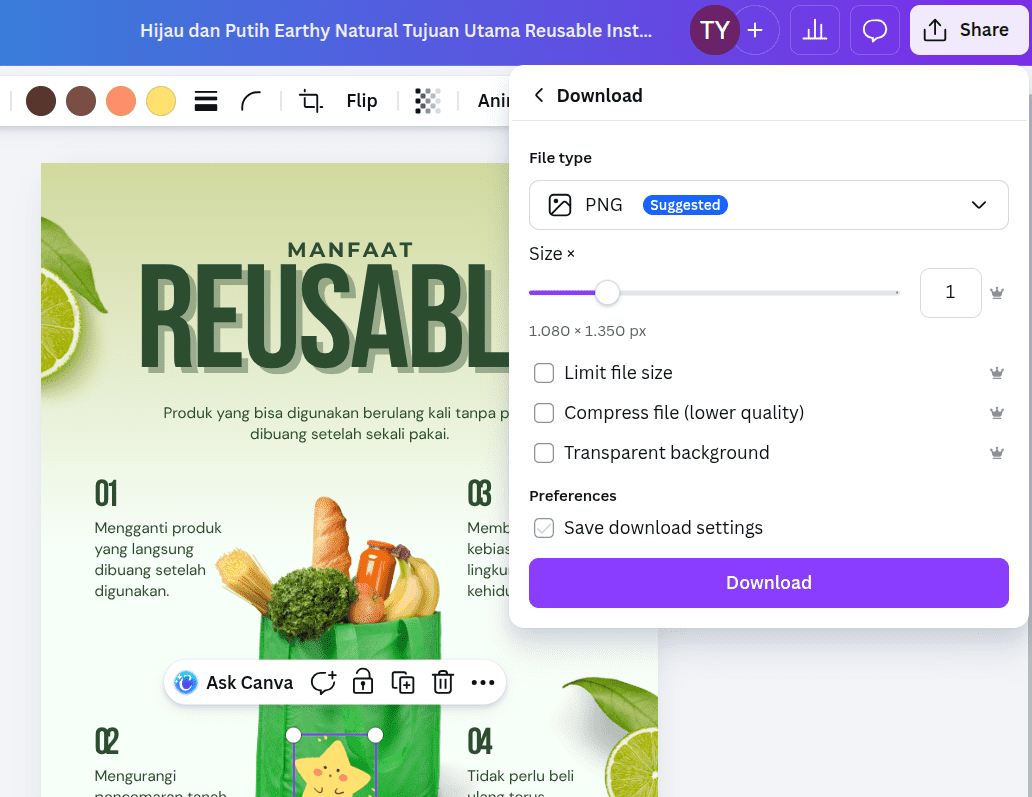Open the line weight stroke style icon
Image resolution: width=1032 pixels, height=797 pixels.
pyautogui.click(x=206, y=101)
